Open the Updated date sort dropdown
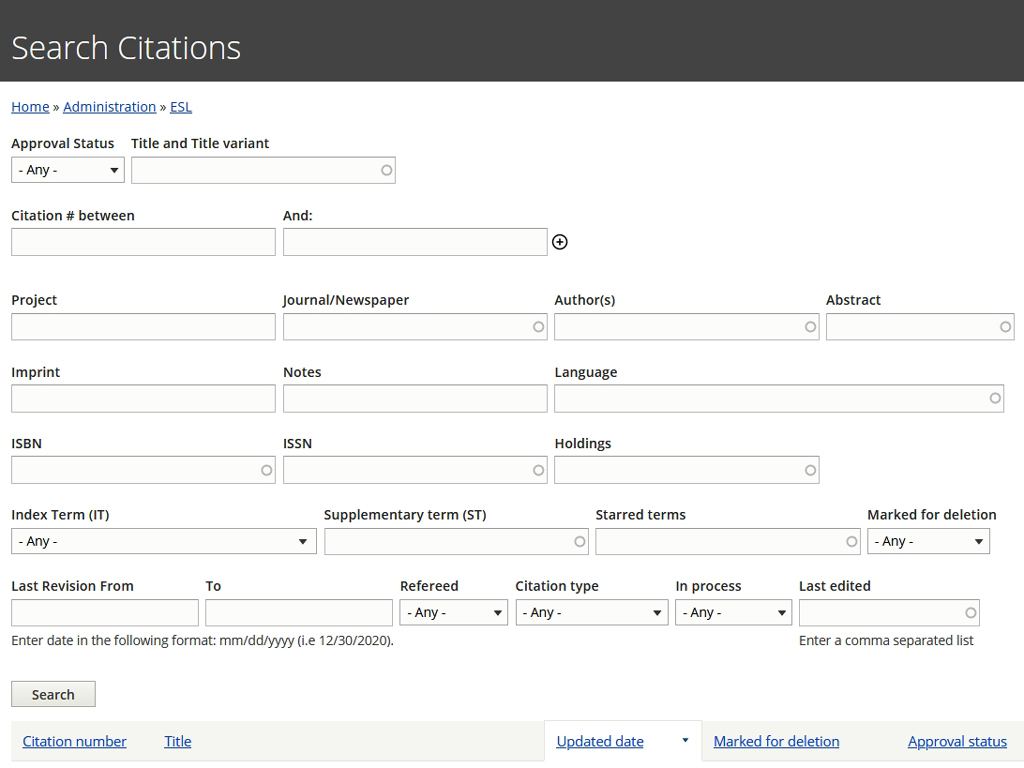 [x=683, y=741]
